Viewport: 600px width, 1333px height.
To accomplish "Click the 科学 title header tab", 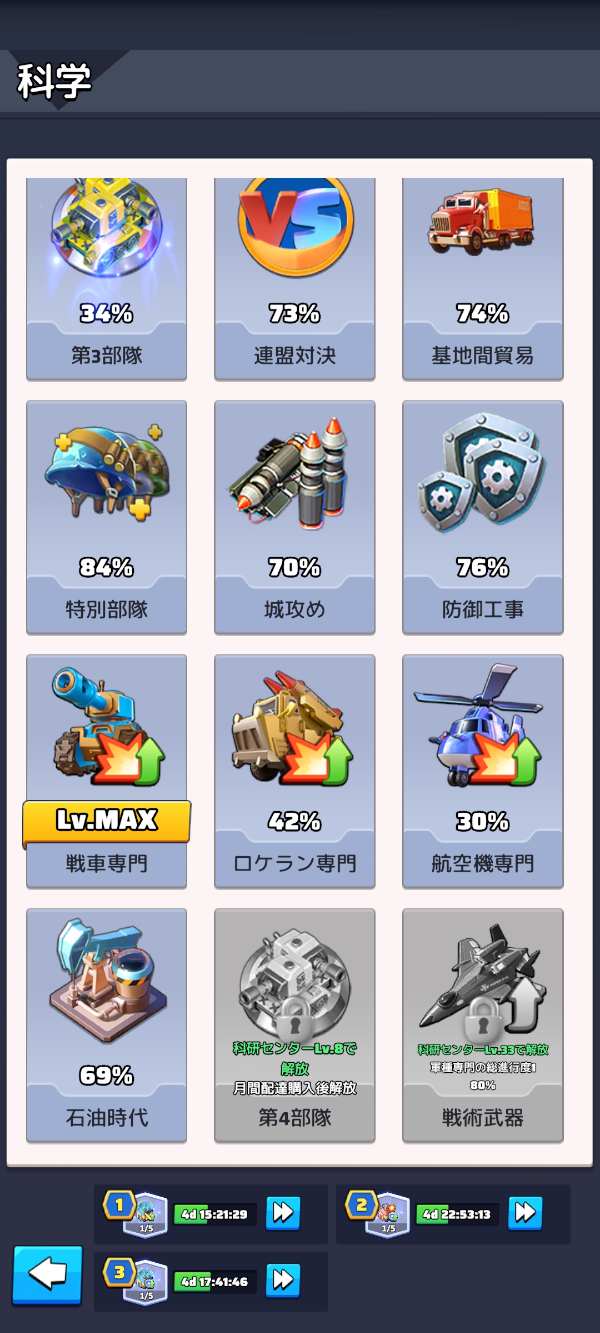I will click(55, 82).
